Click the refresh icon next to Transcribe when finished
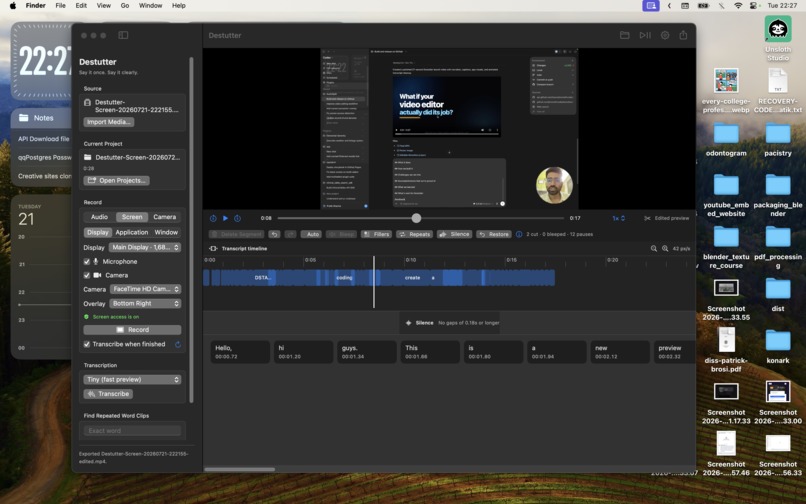 tap(178, 345)
